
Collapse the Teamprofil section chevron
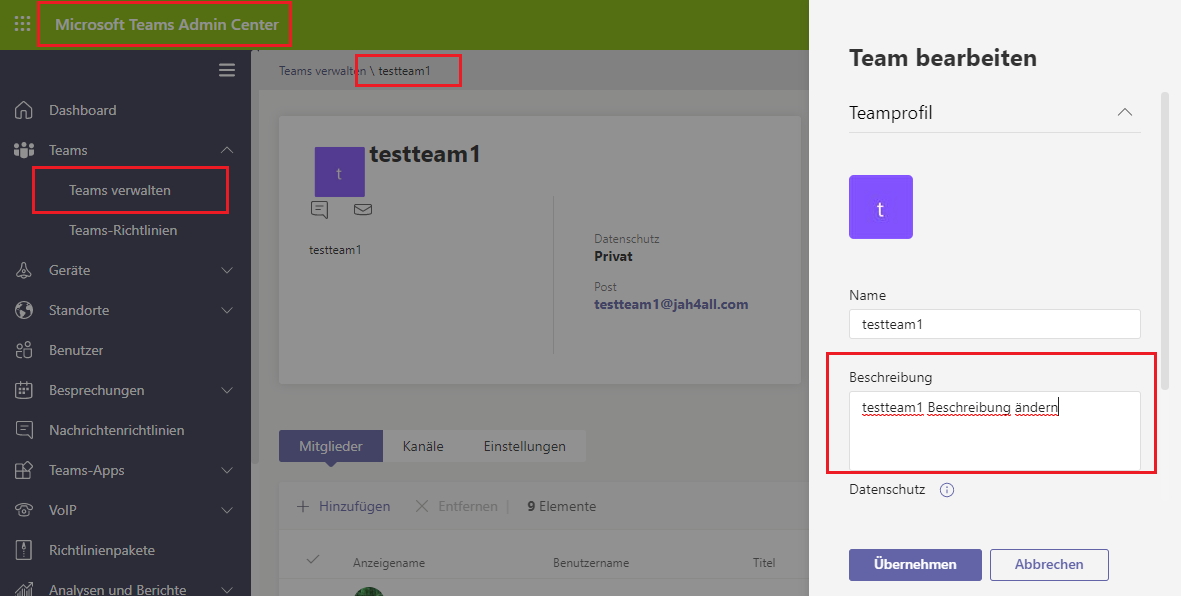click(1125, 112)
